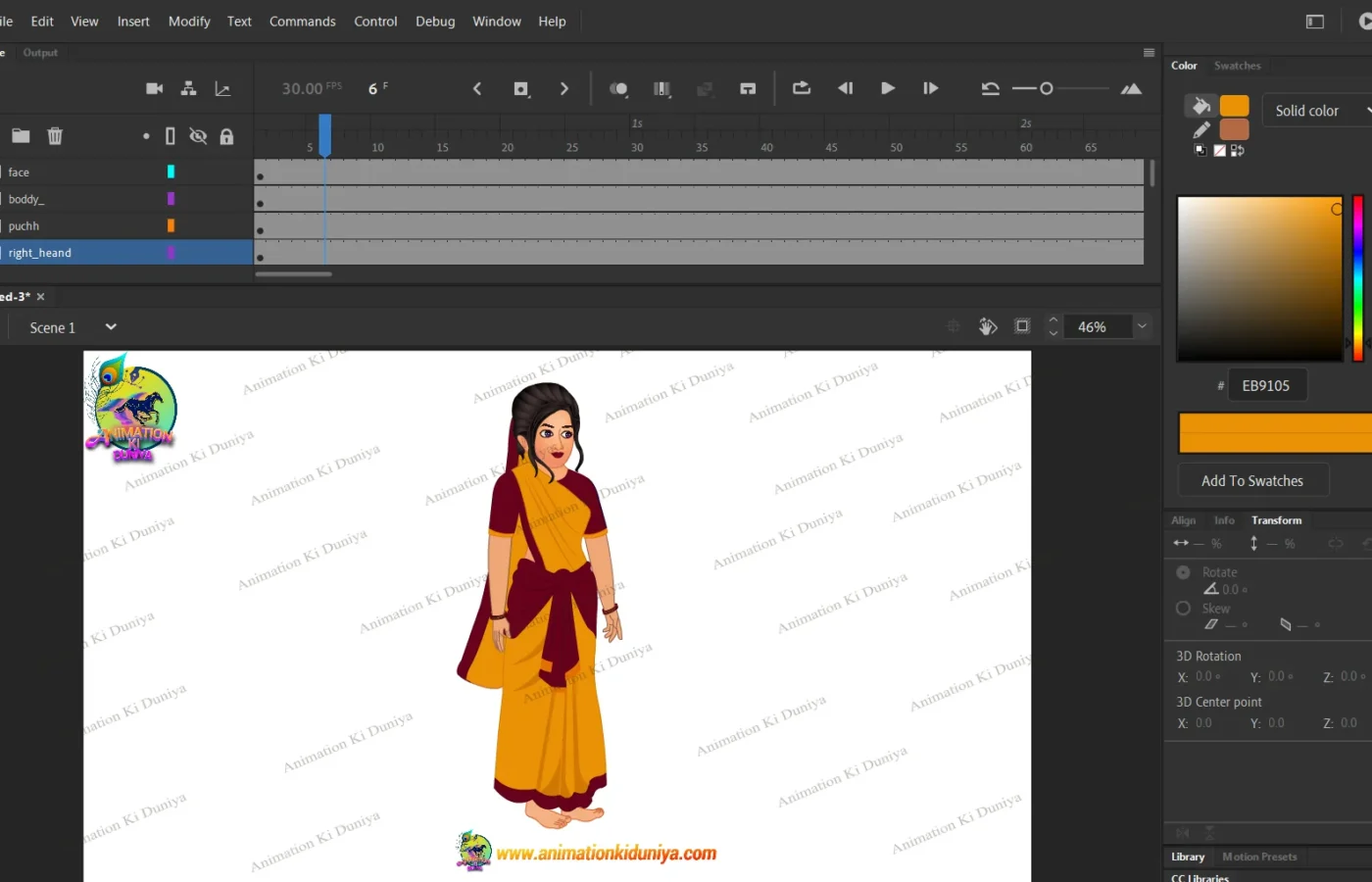
Task: Click the Loop playback icon
Action: click(802, 88)
